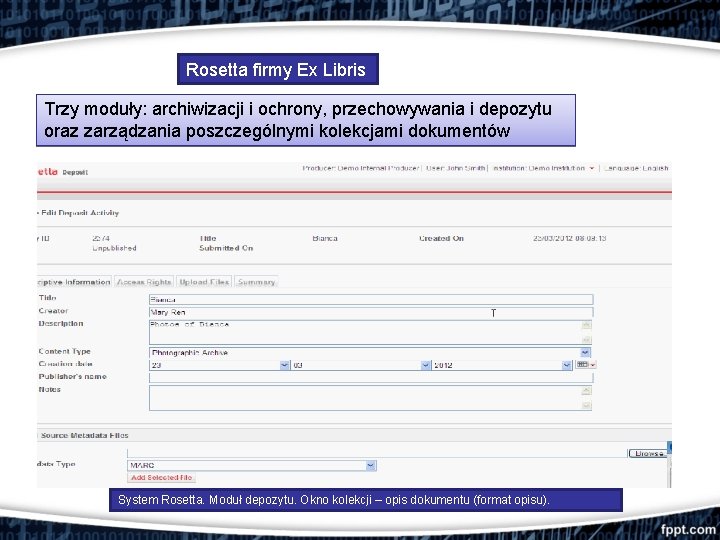720x540 pixels.
Task: Click the Submitted On label
Action: pyautogui.click(x=226, y=248)
